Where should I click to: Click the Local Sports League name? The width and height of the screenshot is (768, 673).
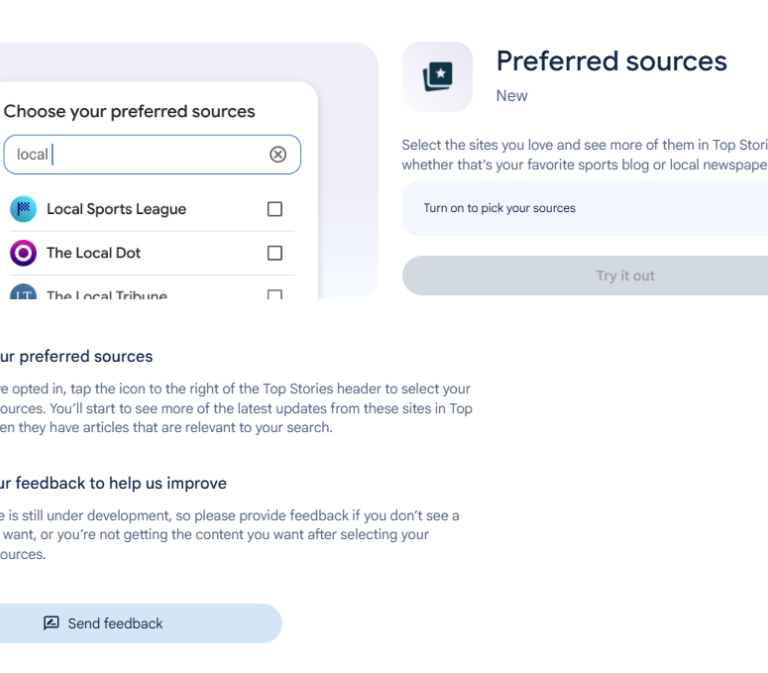116,209
